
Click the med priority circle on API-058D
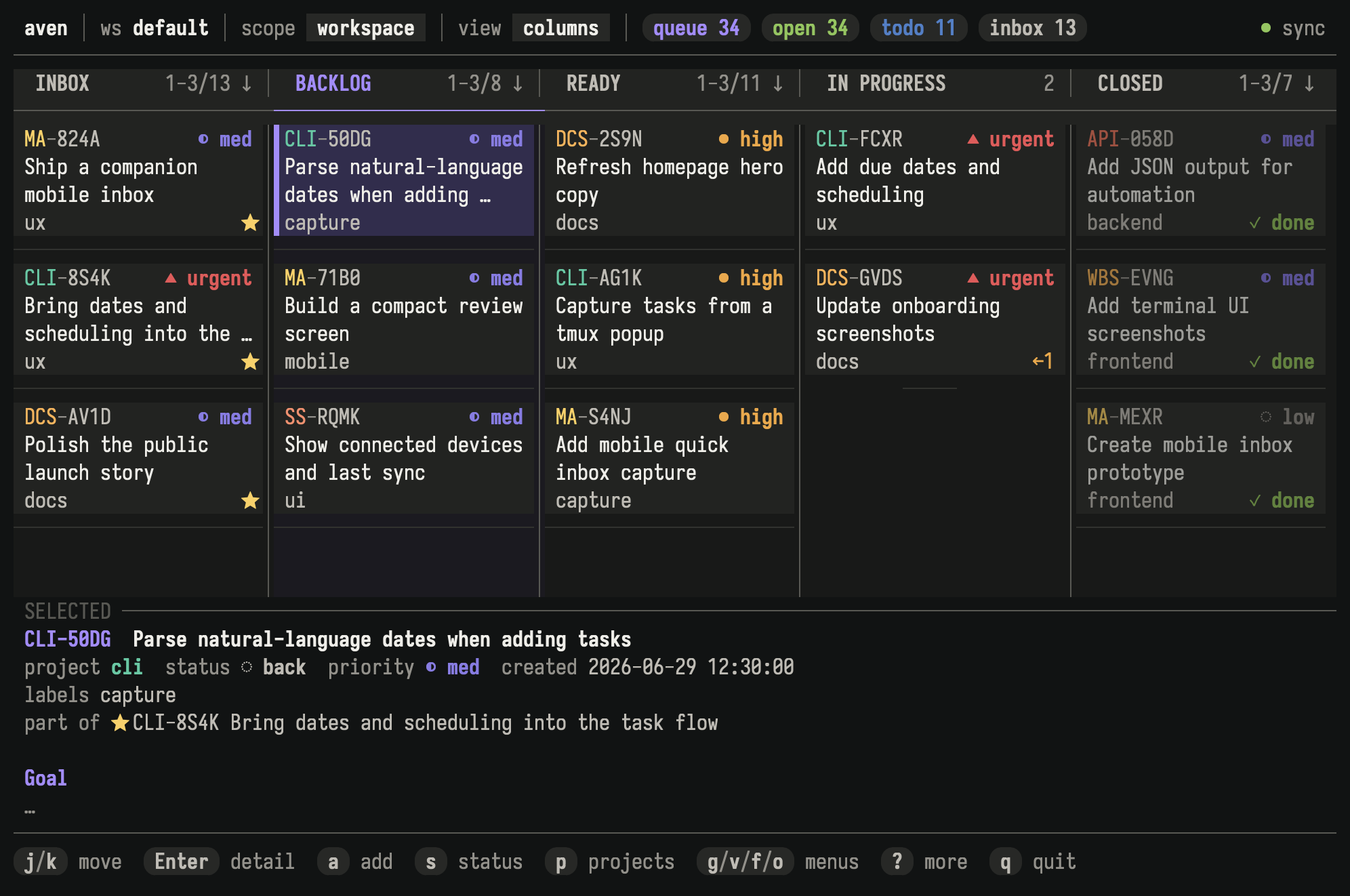point(1266,139)
